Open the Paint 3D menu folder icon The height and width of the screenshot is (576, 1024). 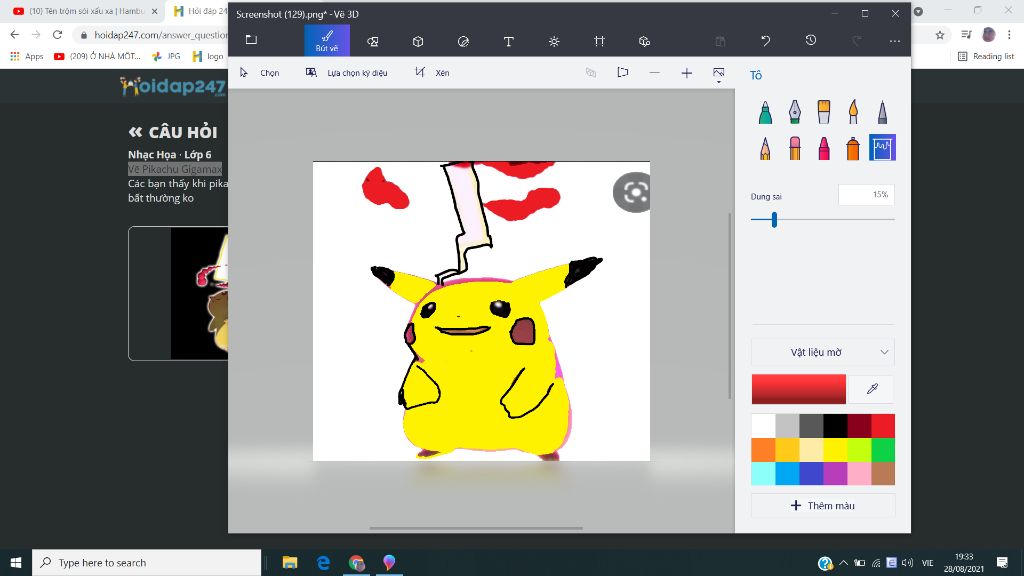pos(251,40)
